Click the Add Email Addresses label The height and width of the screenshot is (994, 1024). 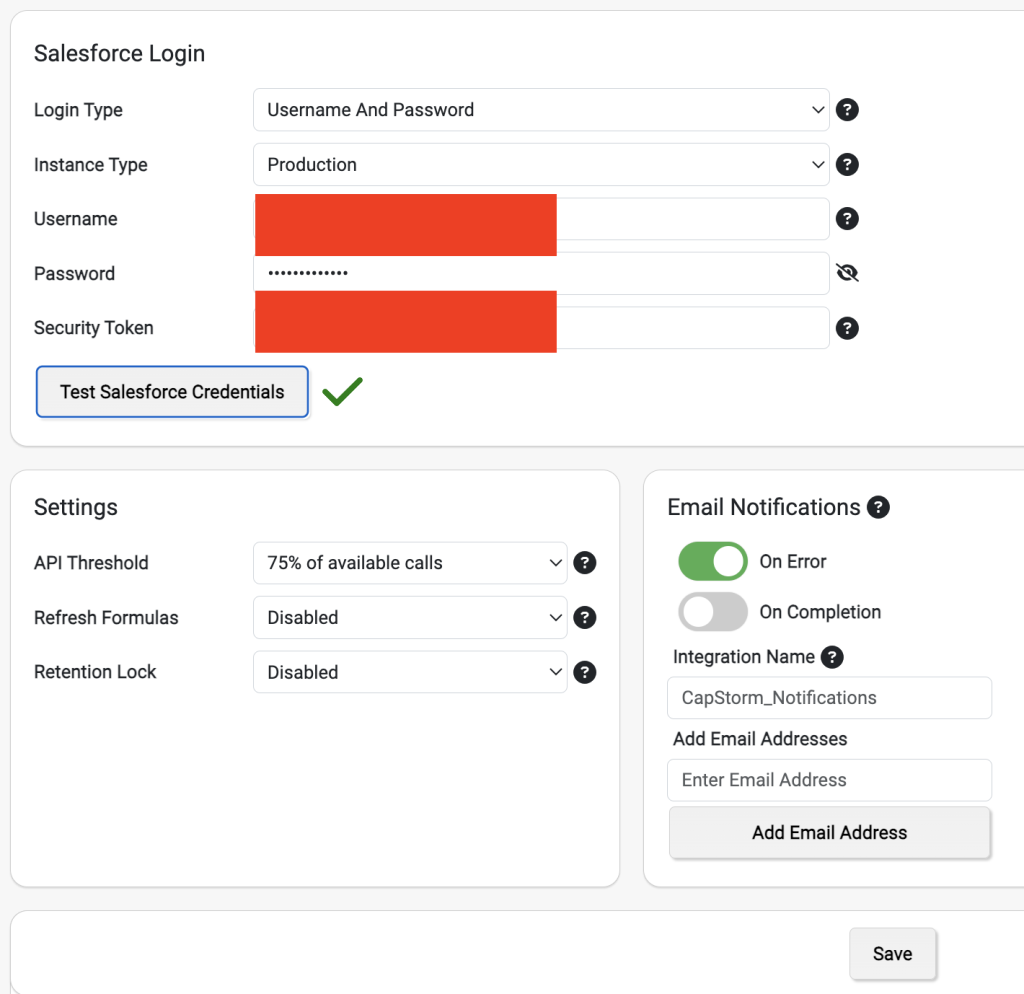tap(760, 739)
